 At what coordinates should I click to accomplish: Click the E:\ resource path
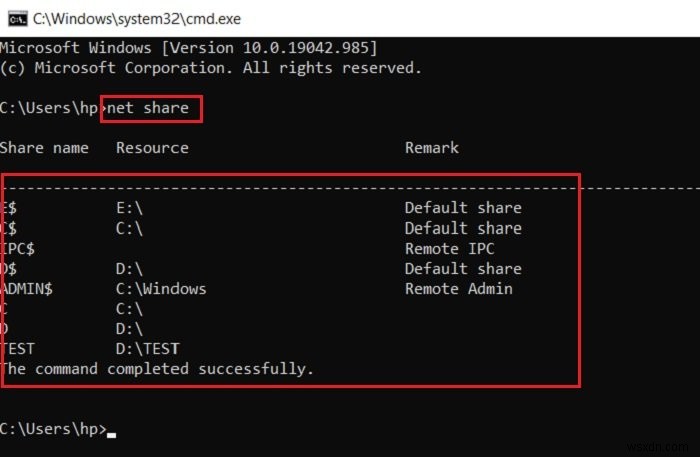130,208
